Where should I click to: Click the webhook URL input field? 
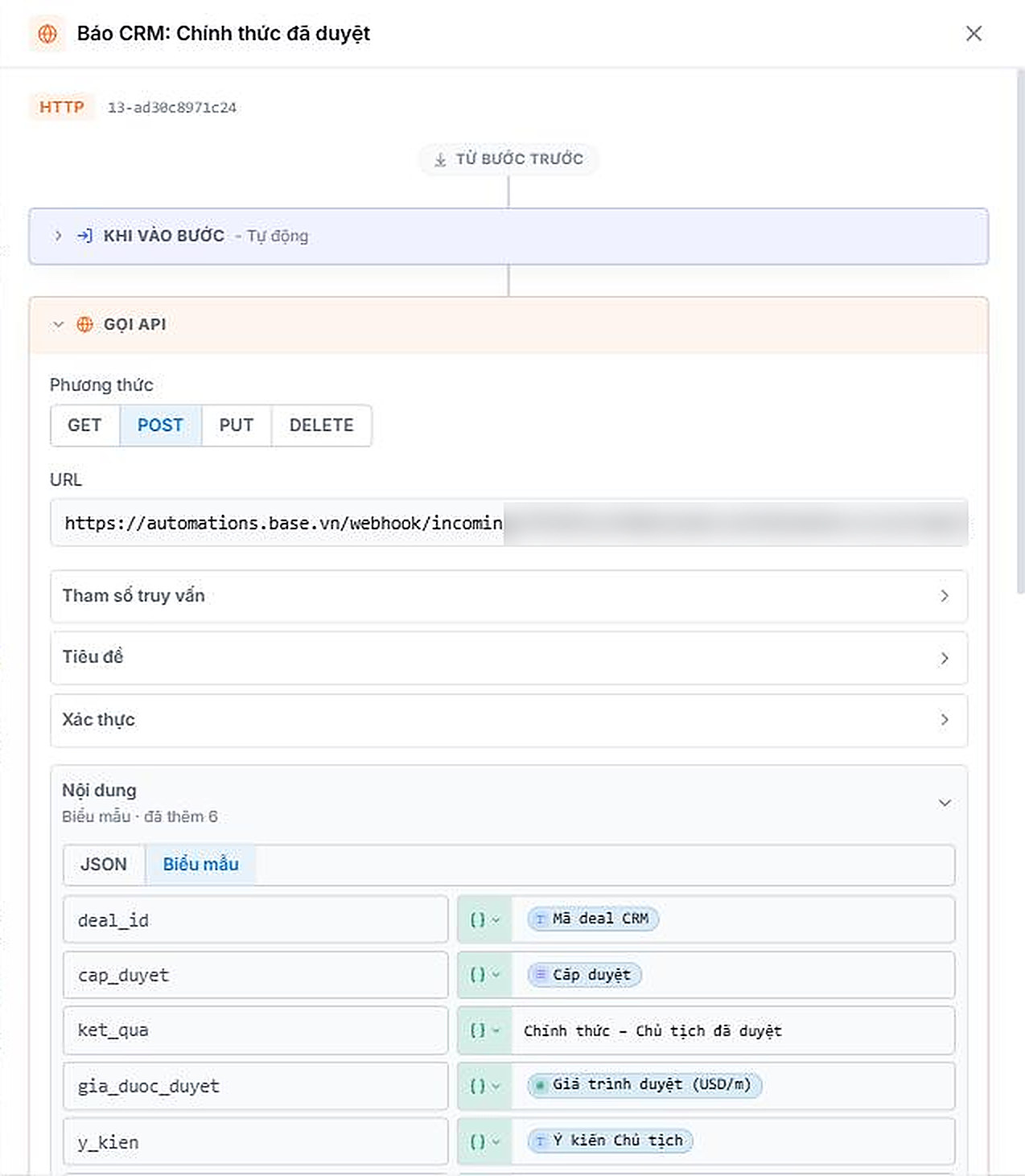[x=508, y=523]
